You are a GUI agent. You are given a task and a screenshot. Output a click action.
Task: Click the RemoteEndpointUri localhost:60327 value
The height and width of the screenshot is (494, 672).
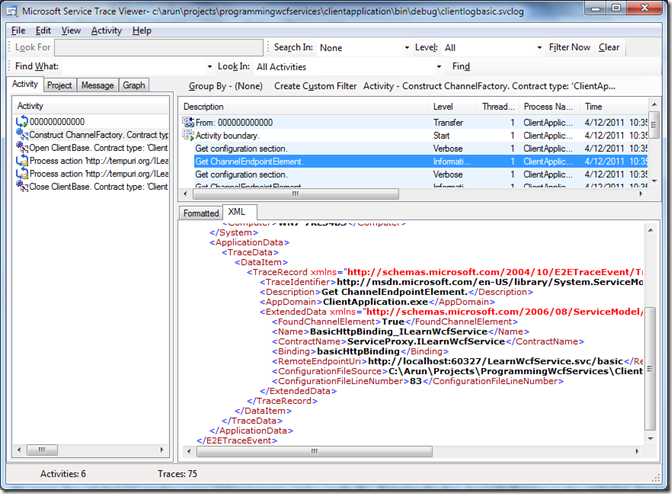coord(495,361)
